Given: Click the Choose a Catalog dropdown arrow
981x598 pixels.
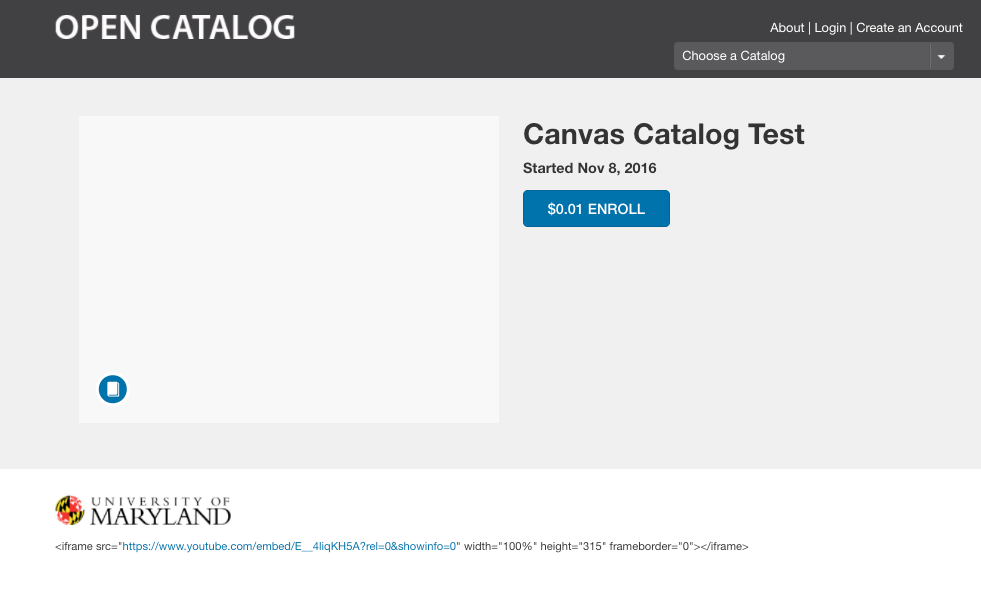Looking at the screenshot, I should point(941,56).
